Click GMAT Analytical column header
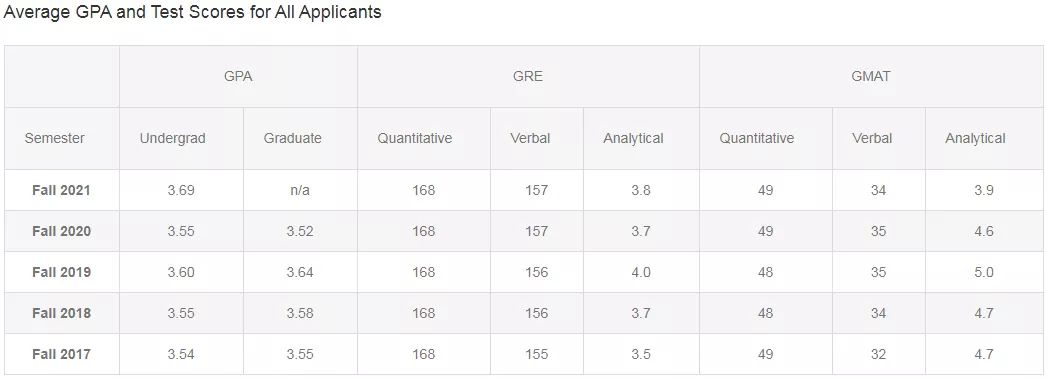The height and width of the screenshot is (378, 1047). click(975, 138)
